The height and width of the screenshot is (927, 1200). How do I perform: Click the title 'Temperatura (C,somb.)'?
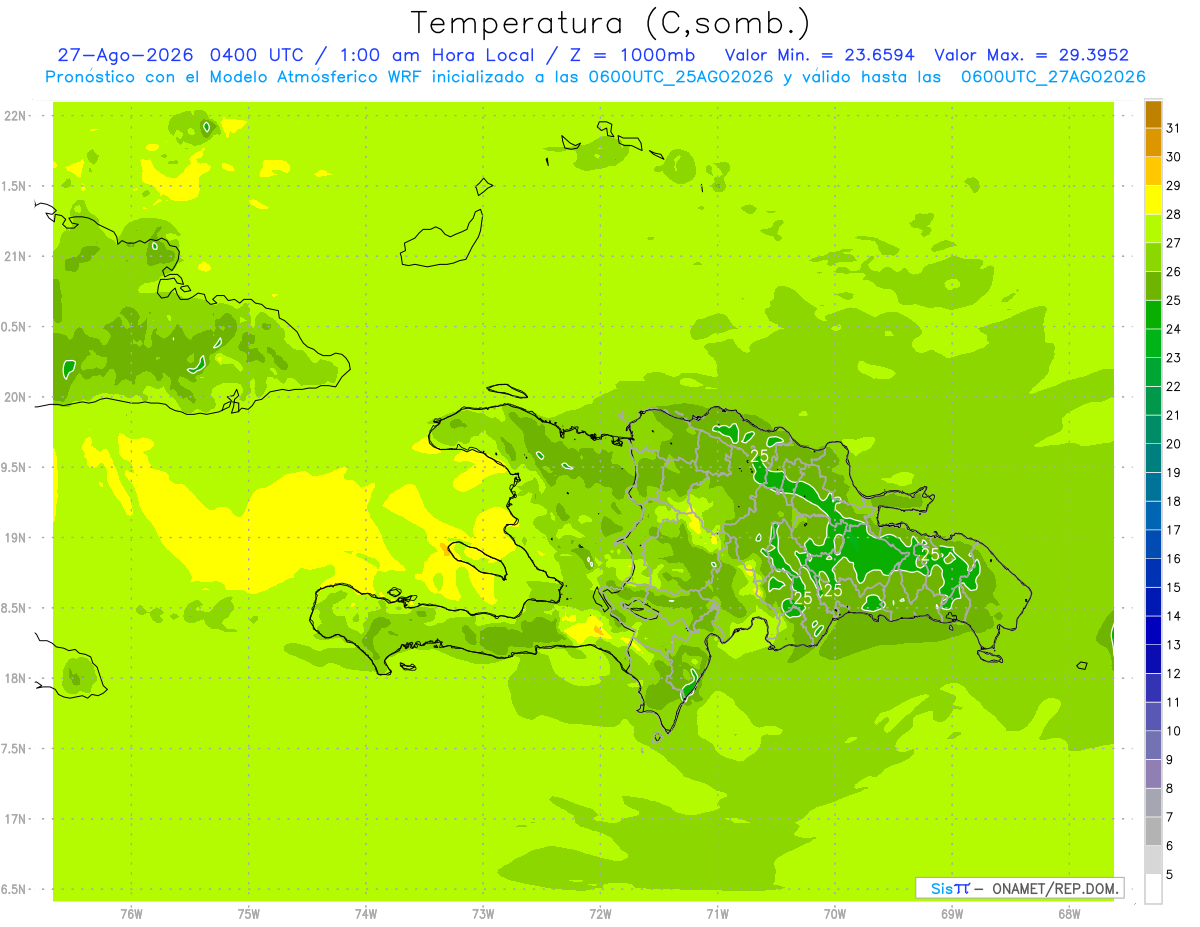(610, 23)
